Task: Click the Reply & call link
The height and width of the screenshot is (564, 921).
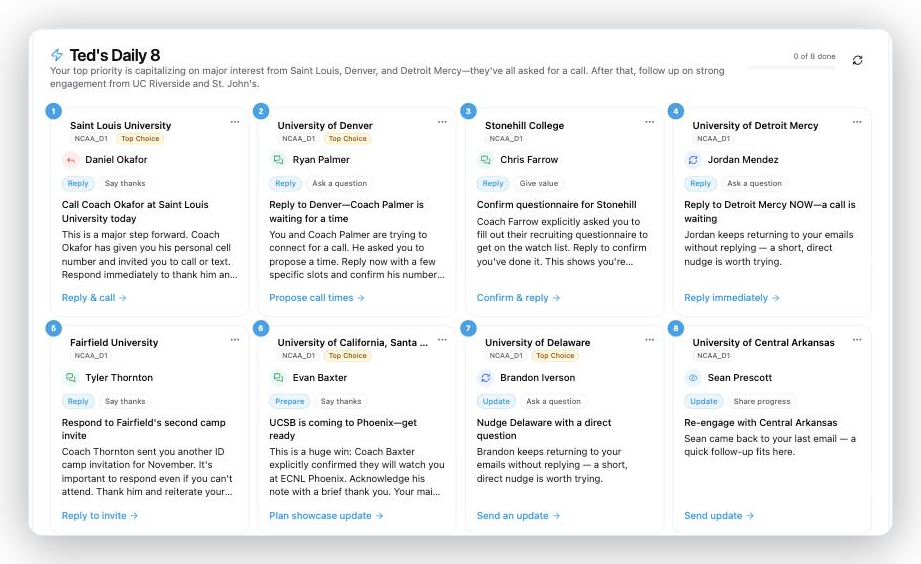Action: point(94,298)
